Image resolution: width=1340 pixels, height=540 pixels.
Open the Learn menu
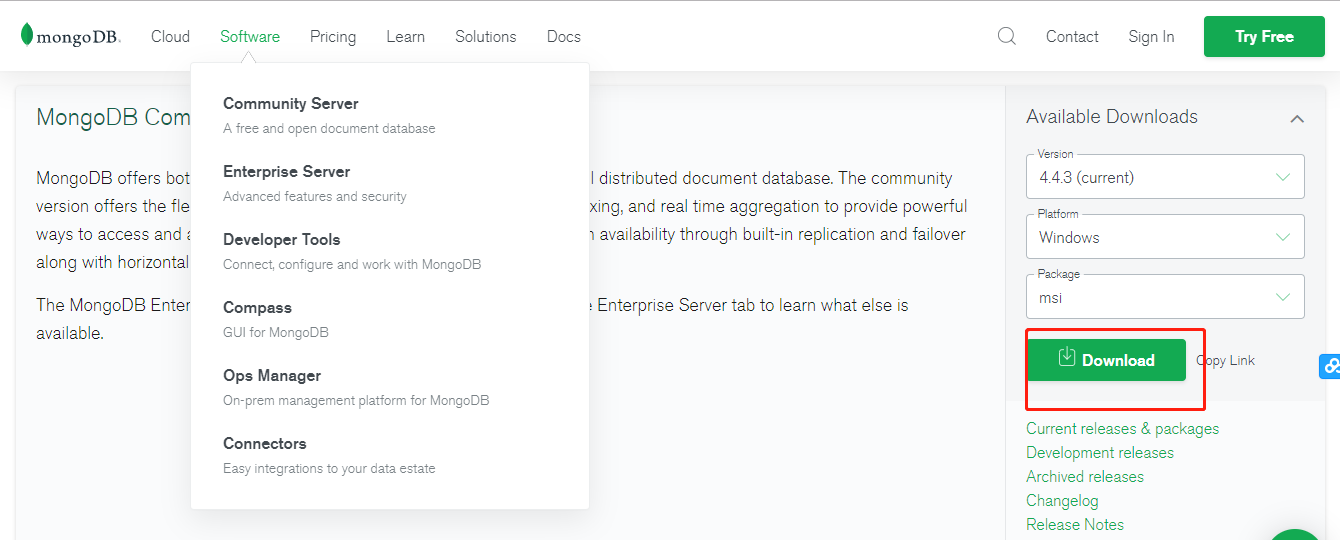click(405, 36)
